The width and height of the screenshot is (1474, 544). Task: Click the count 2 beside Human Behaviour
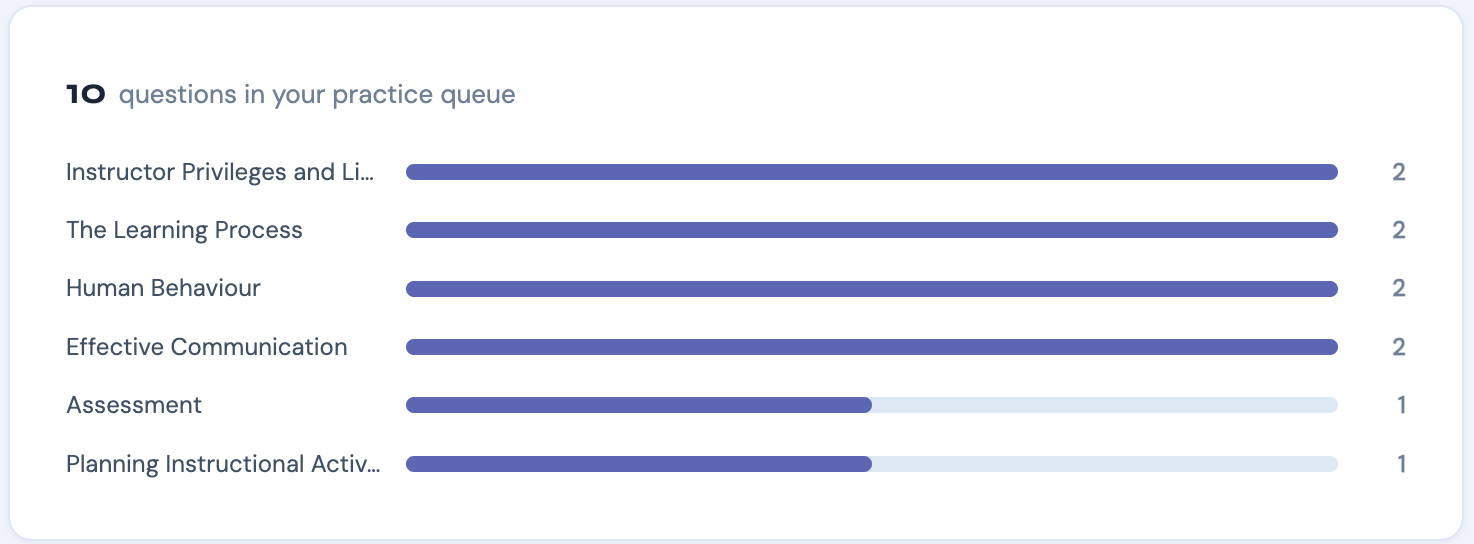(1399, 288)
